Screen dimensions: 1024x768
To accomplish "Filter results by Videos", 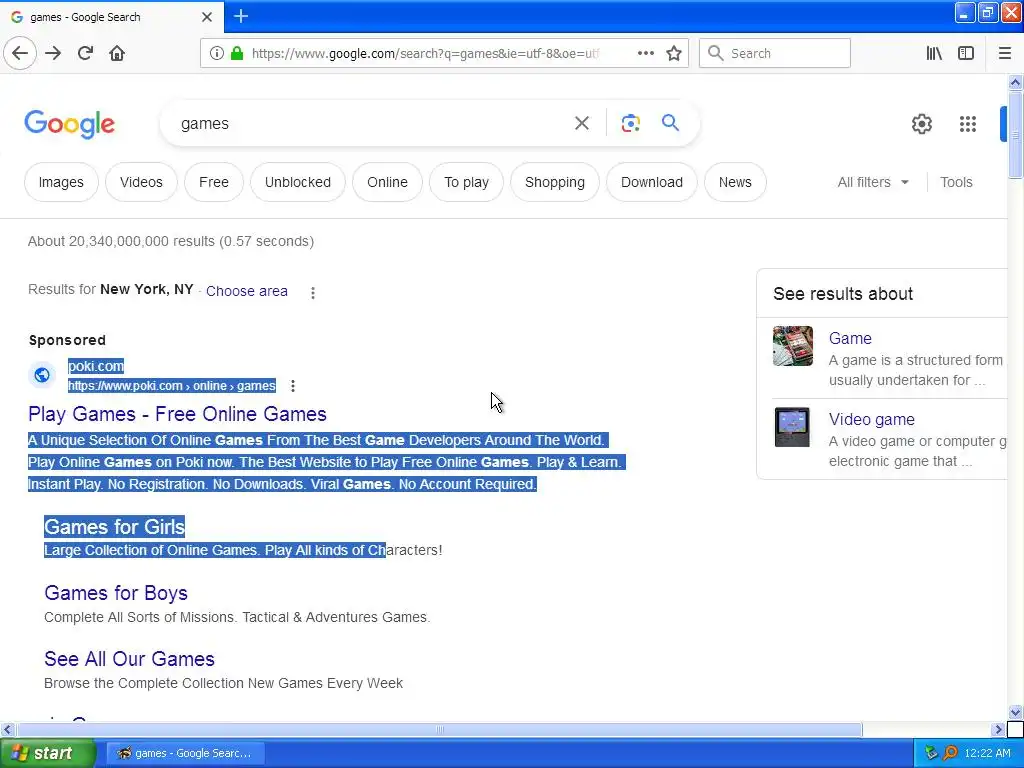I will point(141,182).
